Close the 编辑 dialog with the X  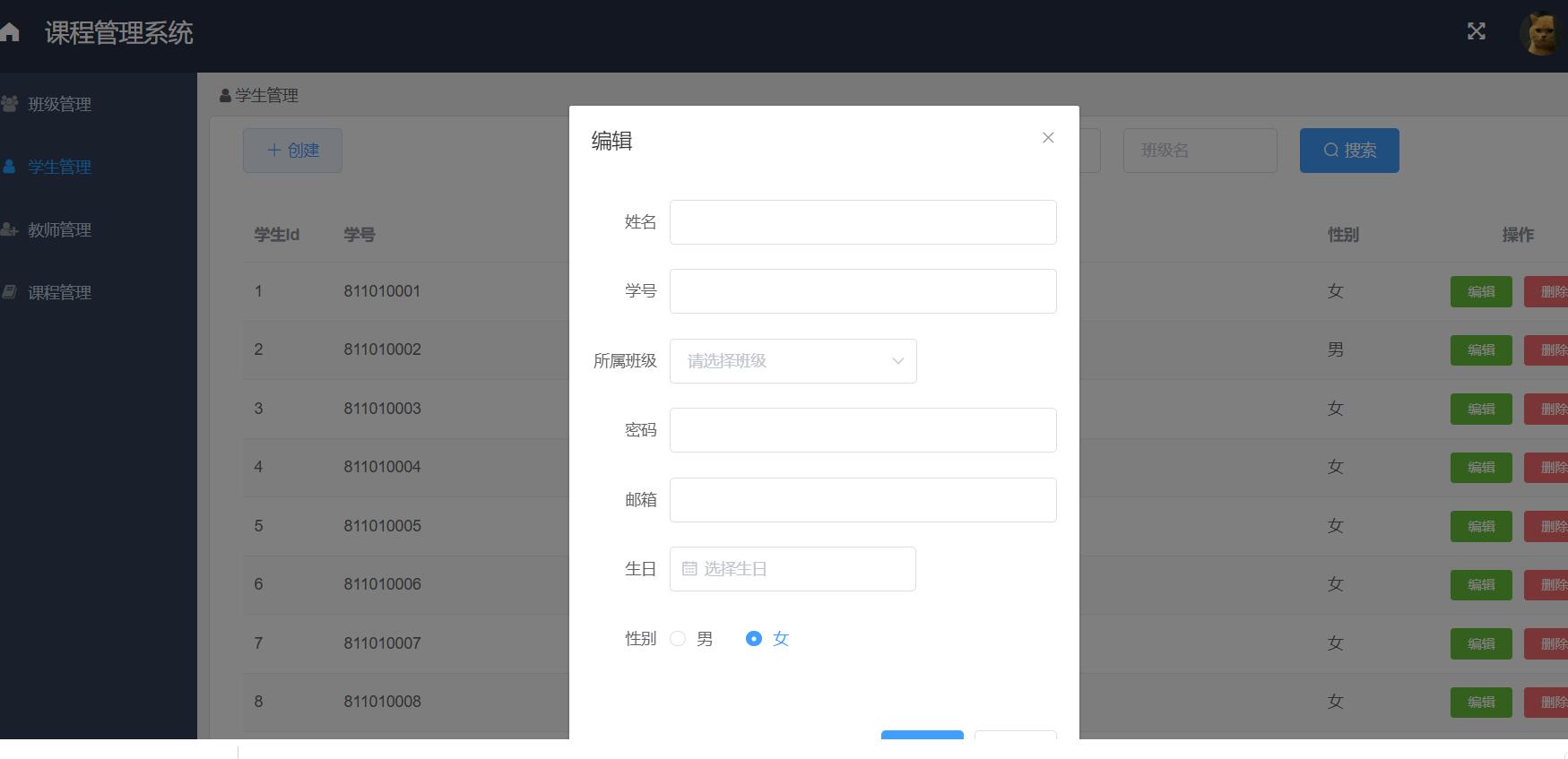[x=1048, y=137]
